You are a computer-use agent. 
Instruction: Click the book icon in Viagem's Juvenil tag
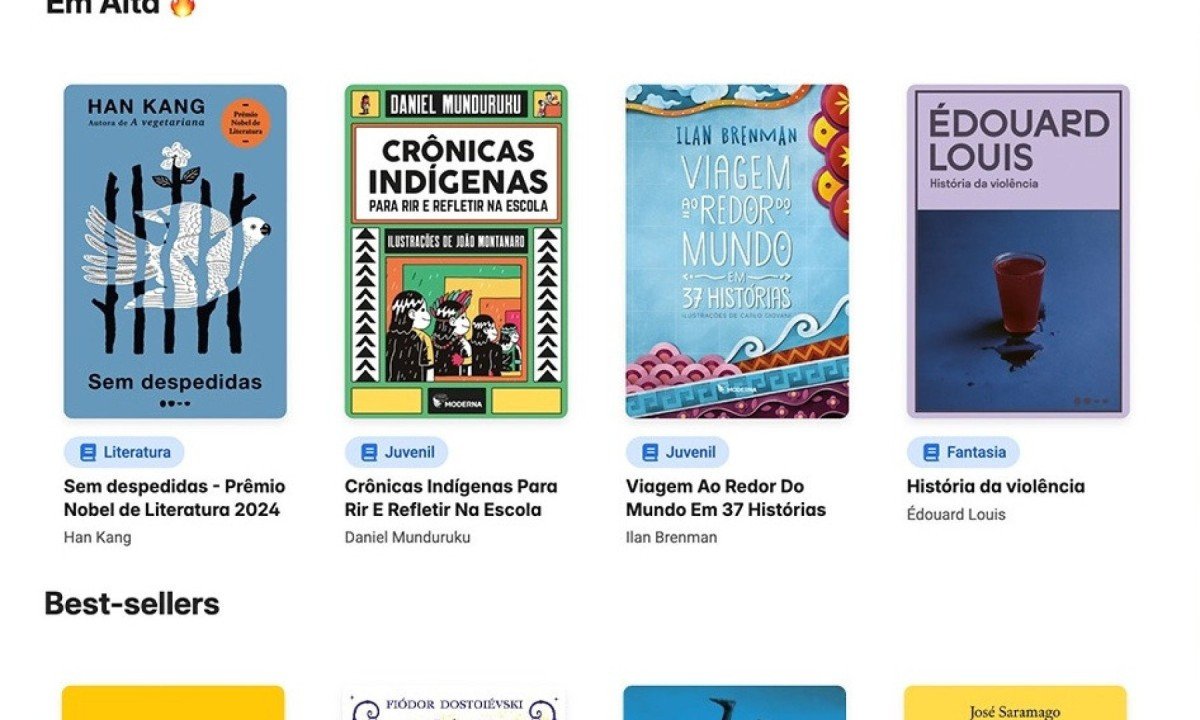[650, 452]
